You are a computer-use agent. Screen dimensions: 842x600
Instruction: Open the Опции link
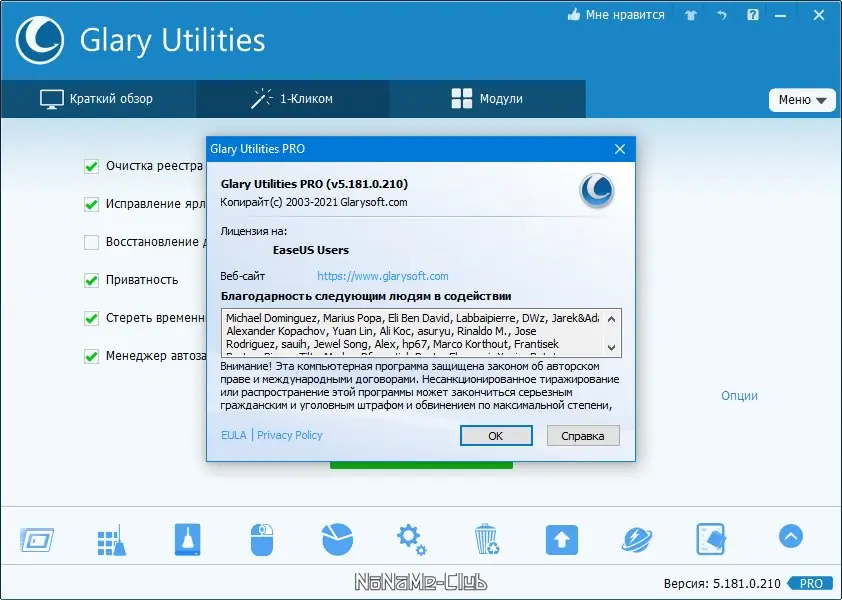click(x=739, y=396)
